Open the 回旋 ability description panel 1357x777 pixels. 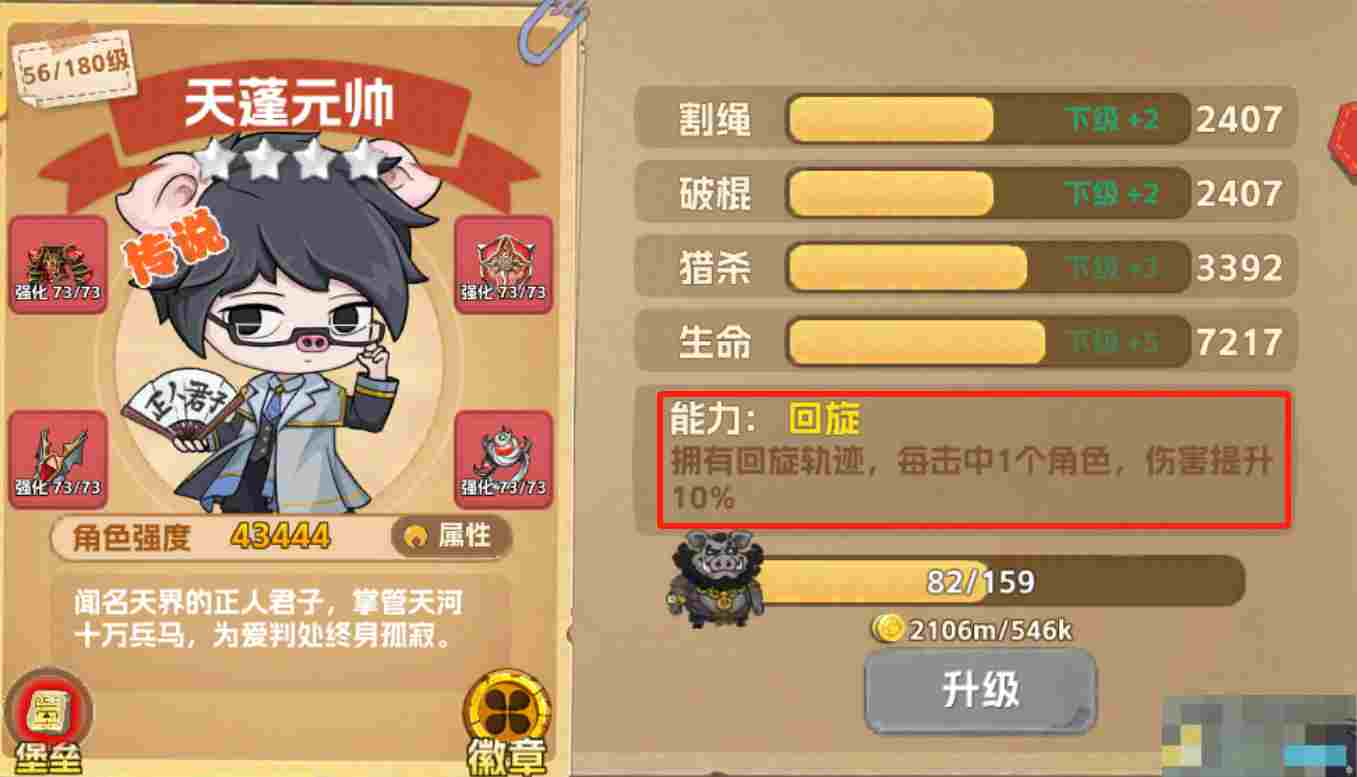973,460
